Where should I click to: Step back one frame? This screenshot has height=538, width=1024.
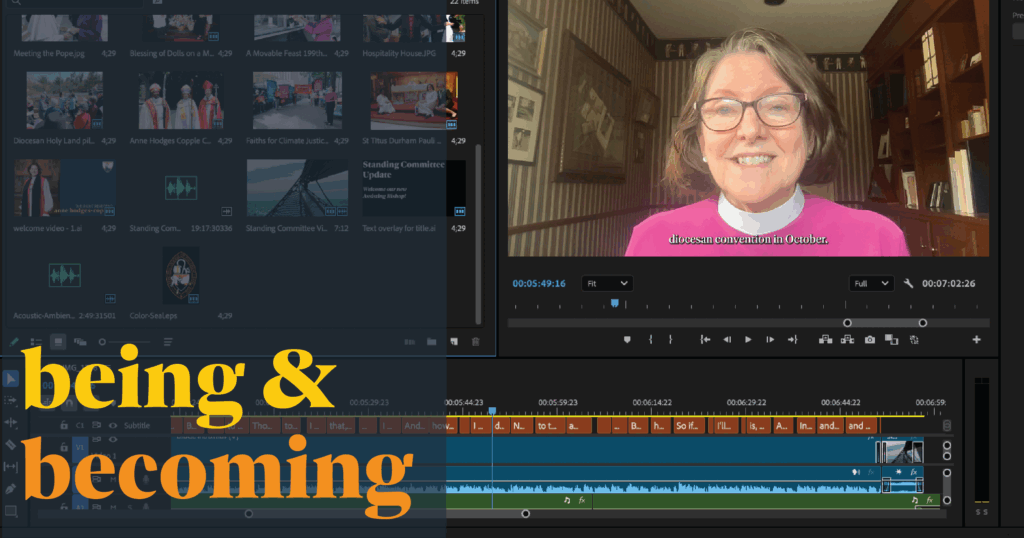pos(727,340)
